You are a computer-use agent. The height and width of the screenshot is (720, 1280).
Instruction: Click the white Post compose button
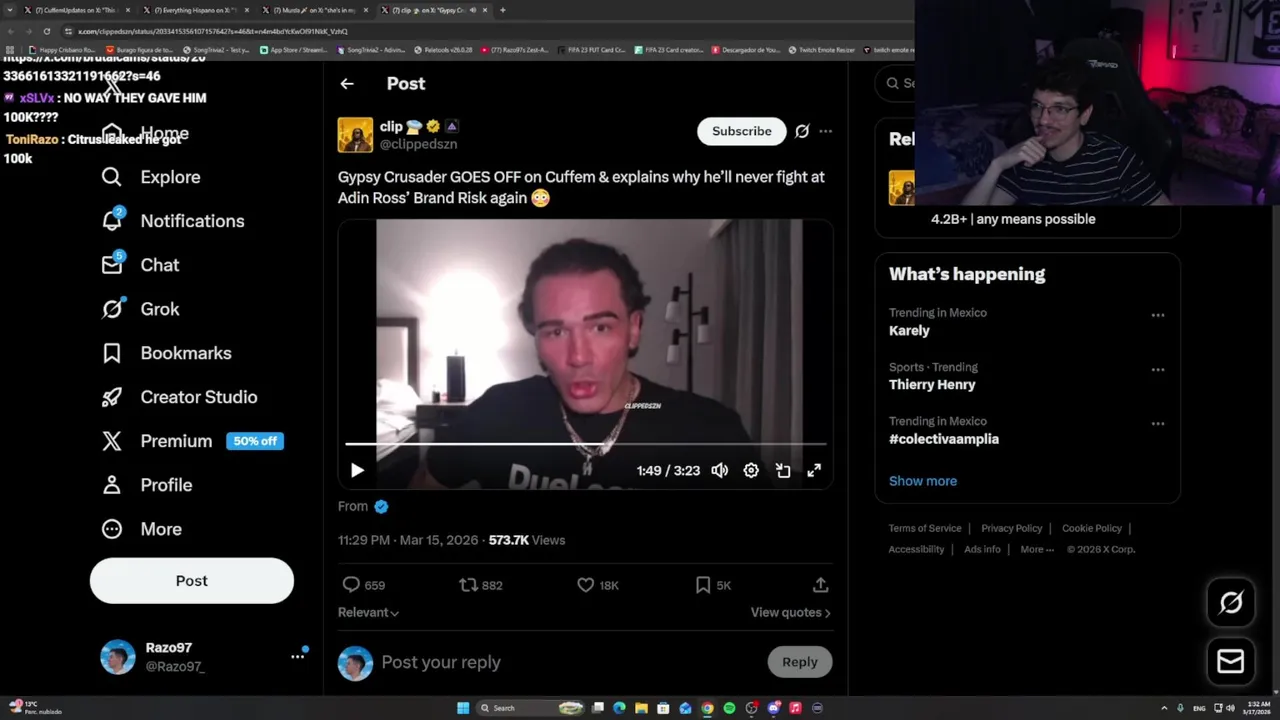point(192,581)
